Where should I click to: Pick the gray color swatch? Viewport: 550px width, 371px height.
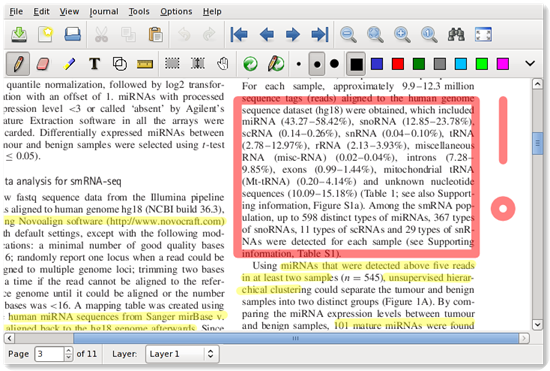[x=440, y=64]
